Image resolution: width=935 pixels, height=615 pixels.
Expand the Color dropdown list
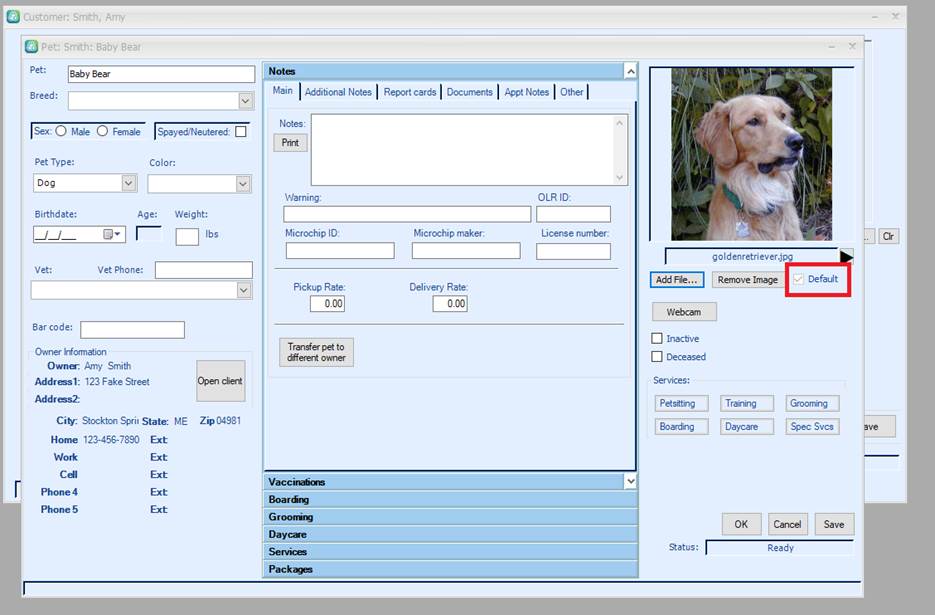point(242,184)
